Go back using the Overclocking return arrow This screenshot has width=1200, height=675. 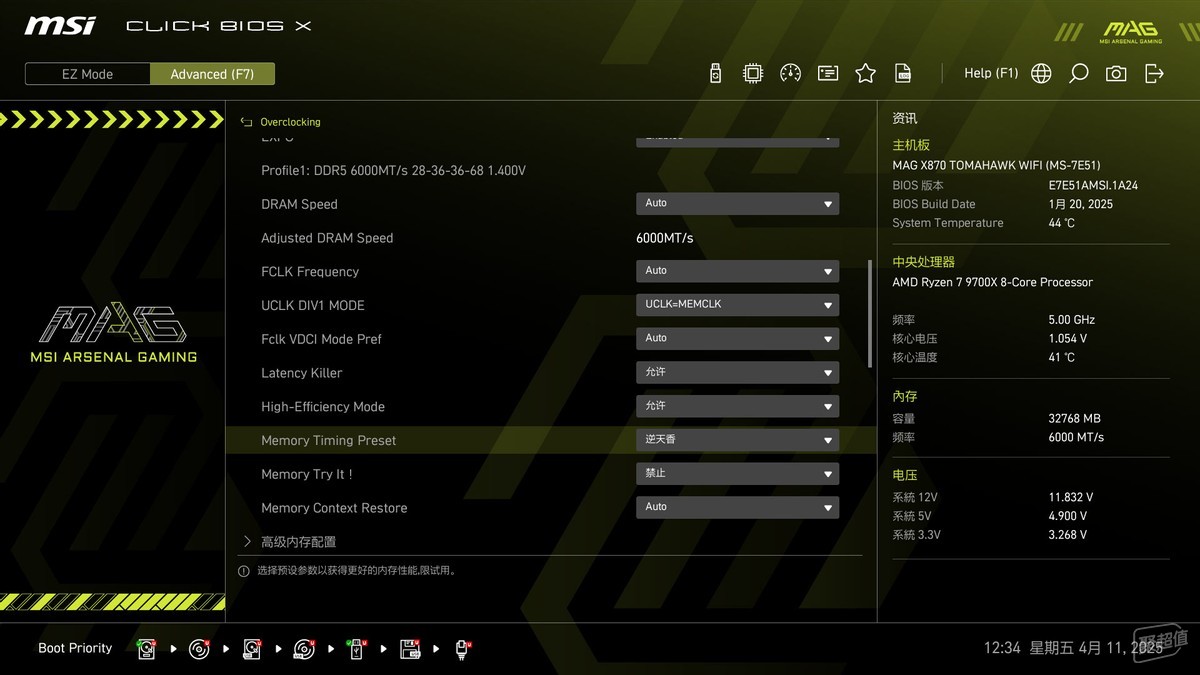(x=246, y=122)
